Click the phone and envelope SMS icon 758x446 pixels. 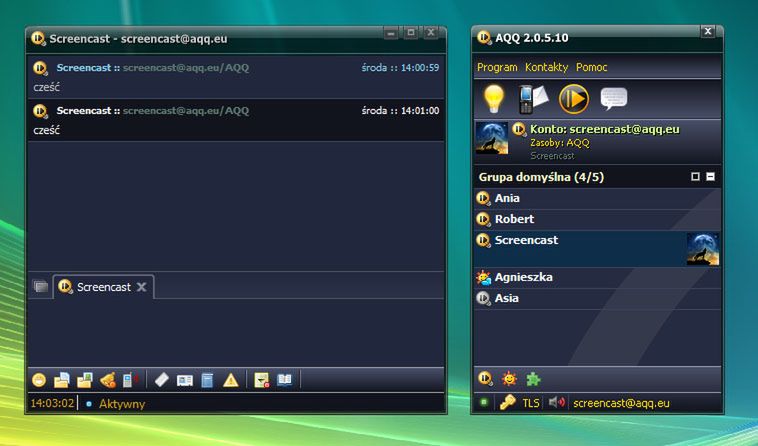pos(533,99)
